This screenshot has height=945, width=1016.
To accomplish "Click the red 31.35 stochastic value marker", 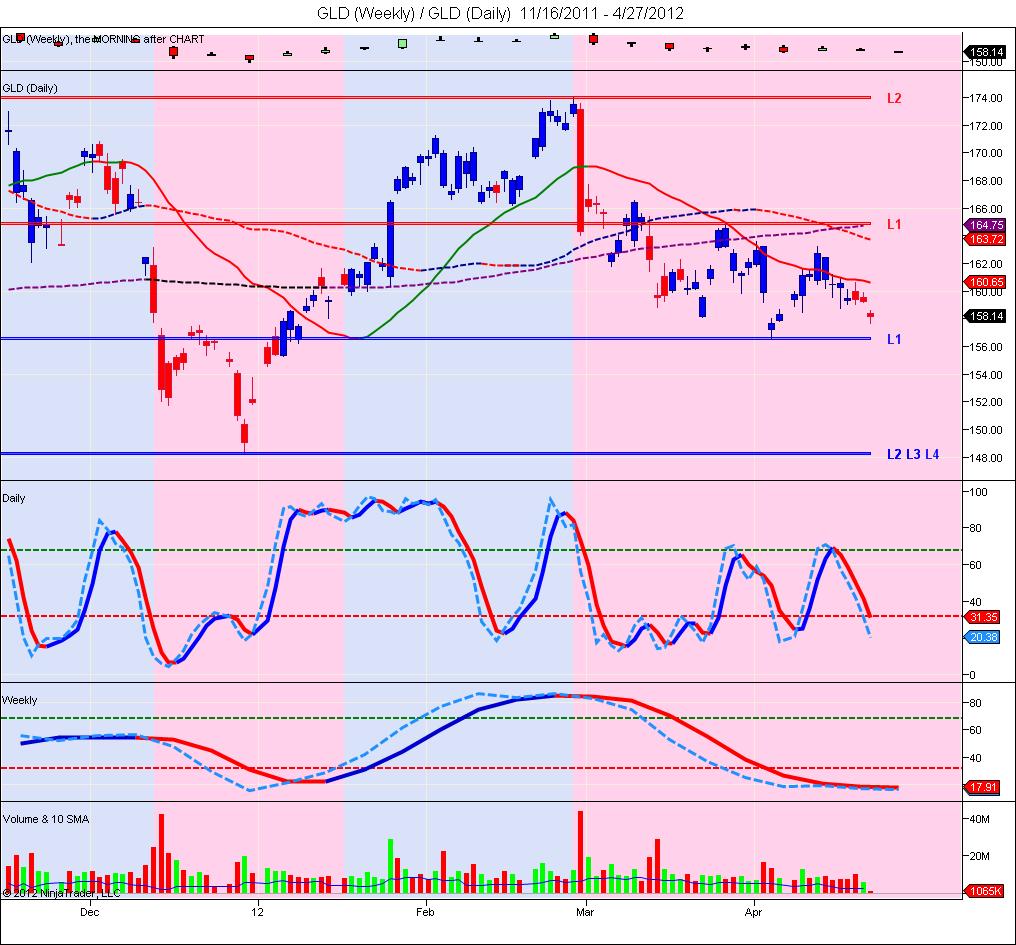I will (x=984, y=617).
